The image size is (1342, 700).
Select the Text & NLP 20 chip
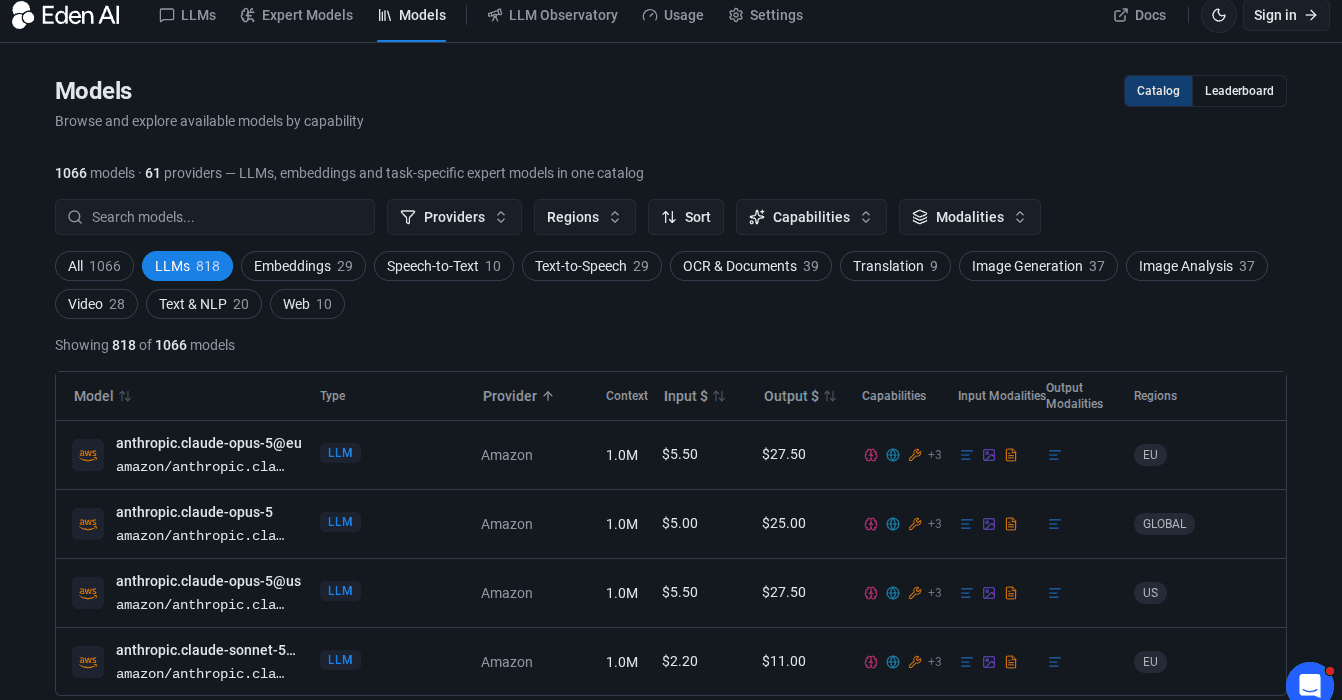[x=204, y=304]
